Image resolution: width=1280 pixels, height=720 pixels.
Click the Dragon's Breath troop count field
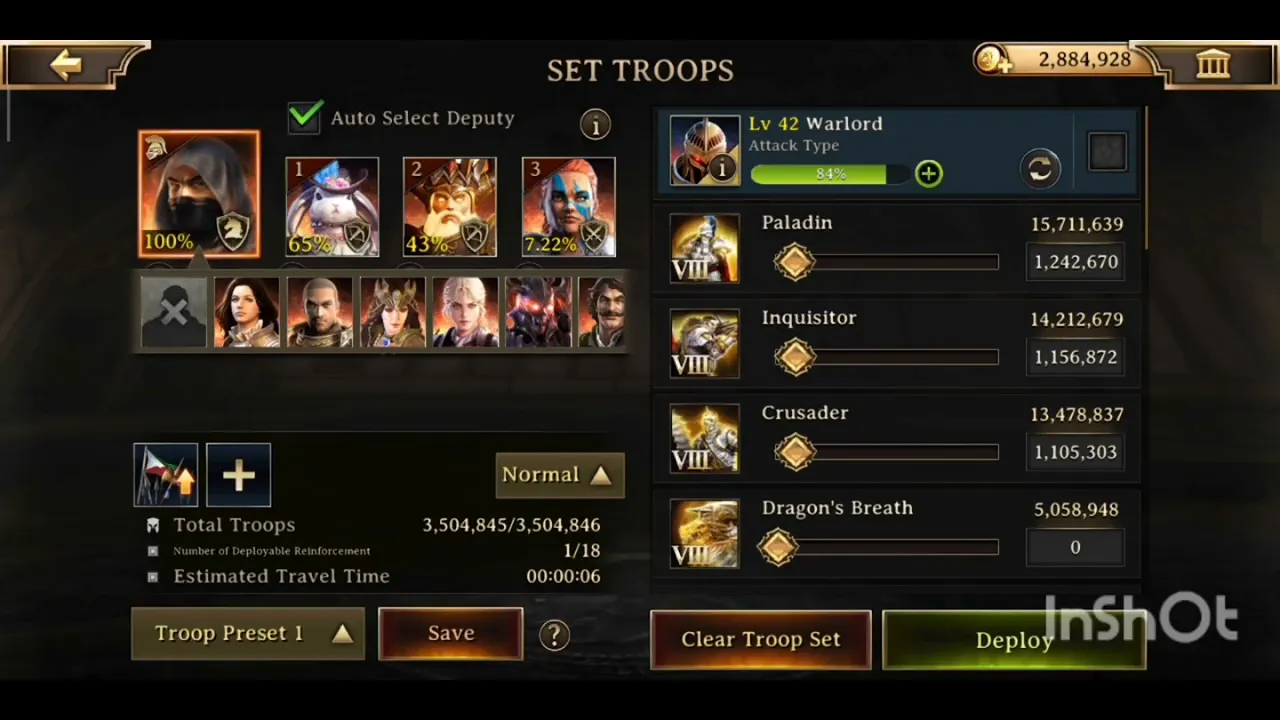coord(1076,547)
